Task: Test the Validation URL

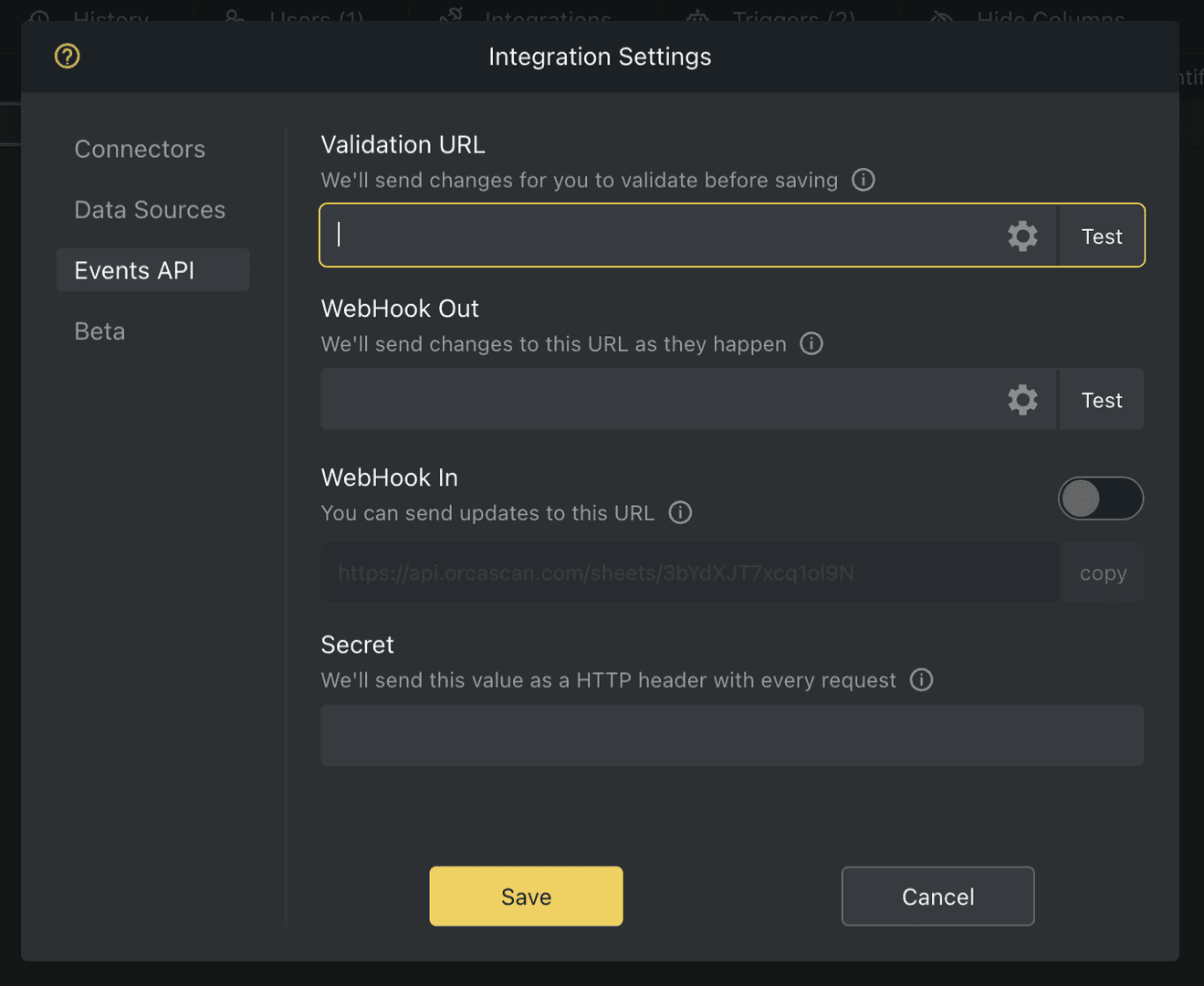Action: tap(1101, 236)
